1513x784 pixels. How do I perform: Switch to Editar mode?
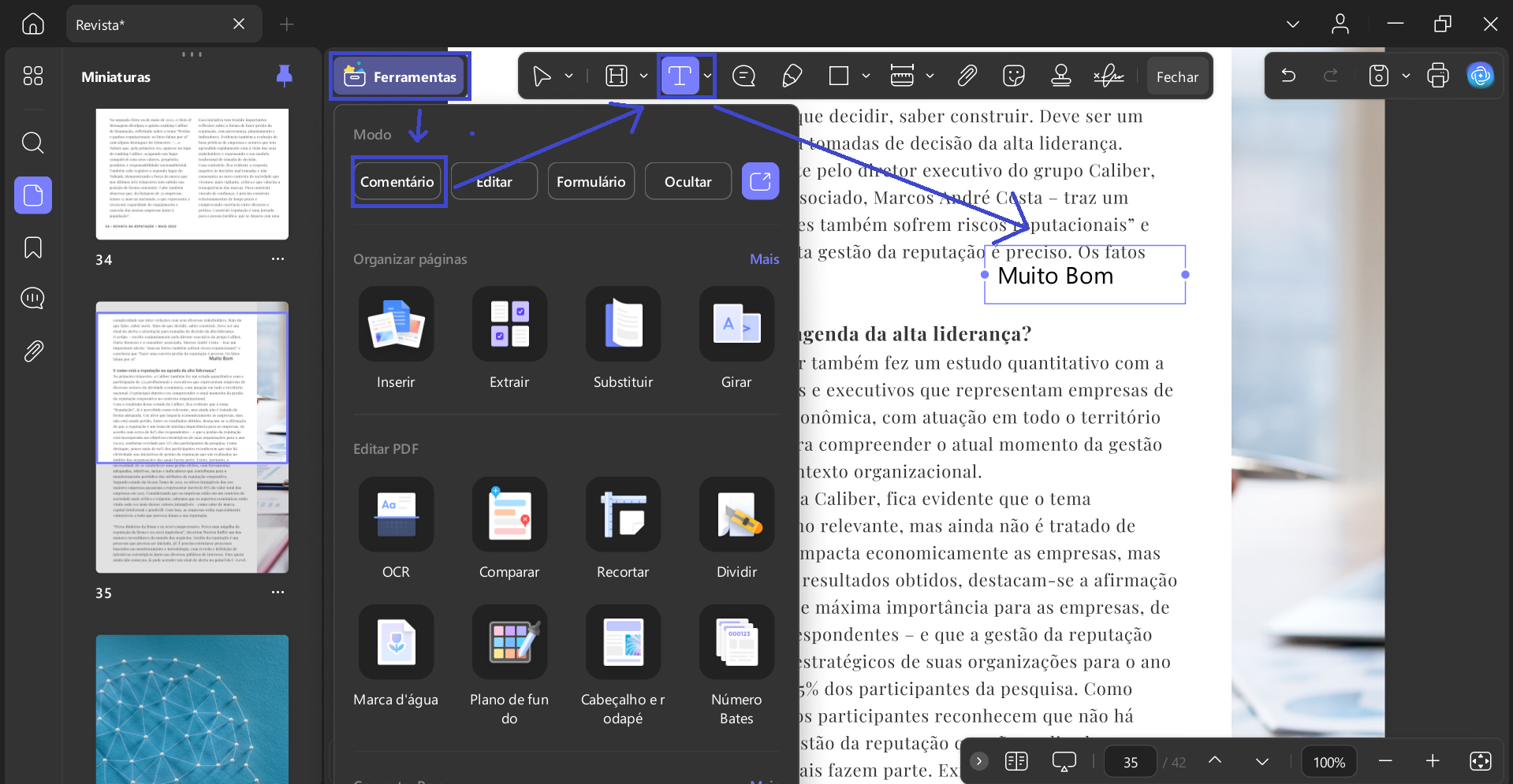(494, 182)
